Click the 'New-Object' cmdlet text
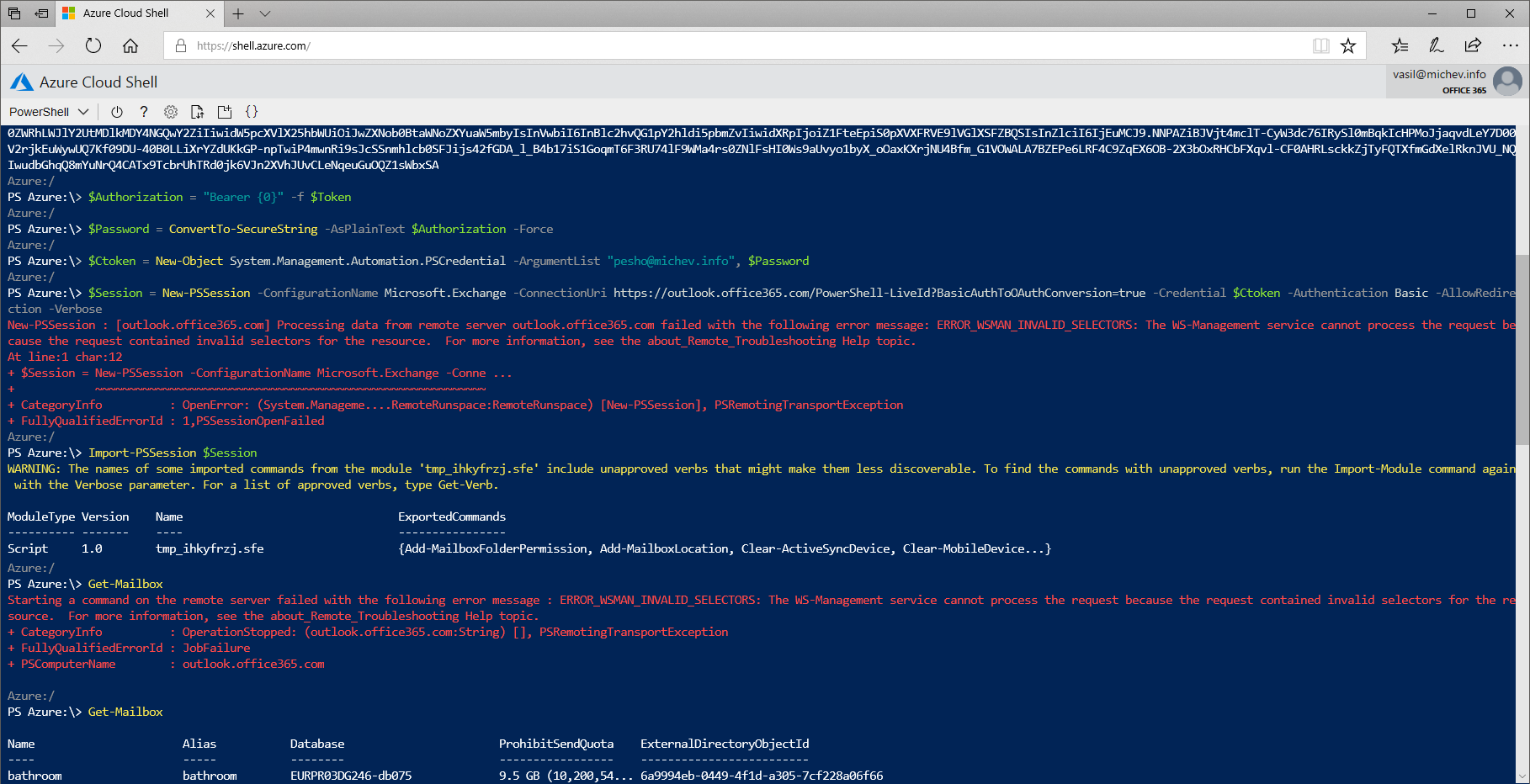Viewport: 1530px width, 784px height. click(189, 261)
